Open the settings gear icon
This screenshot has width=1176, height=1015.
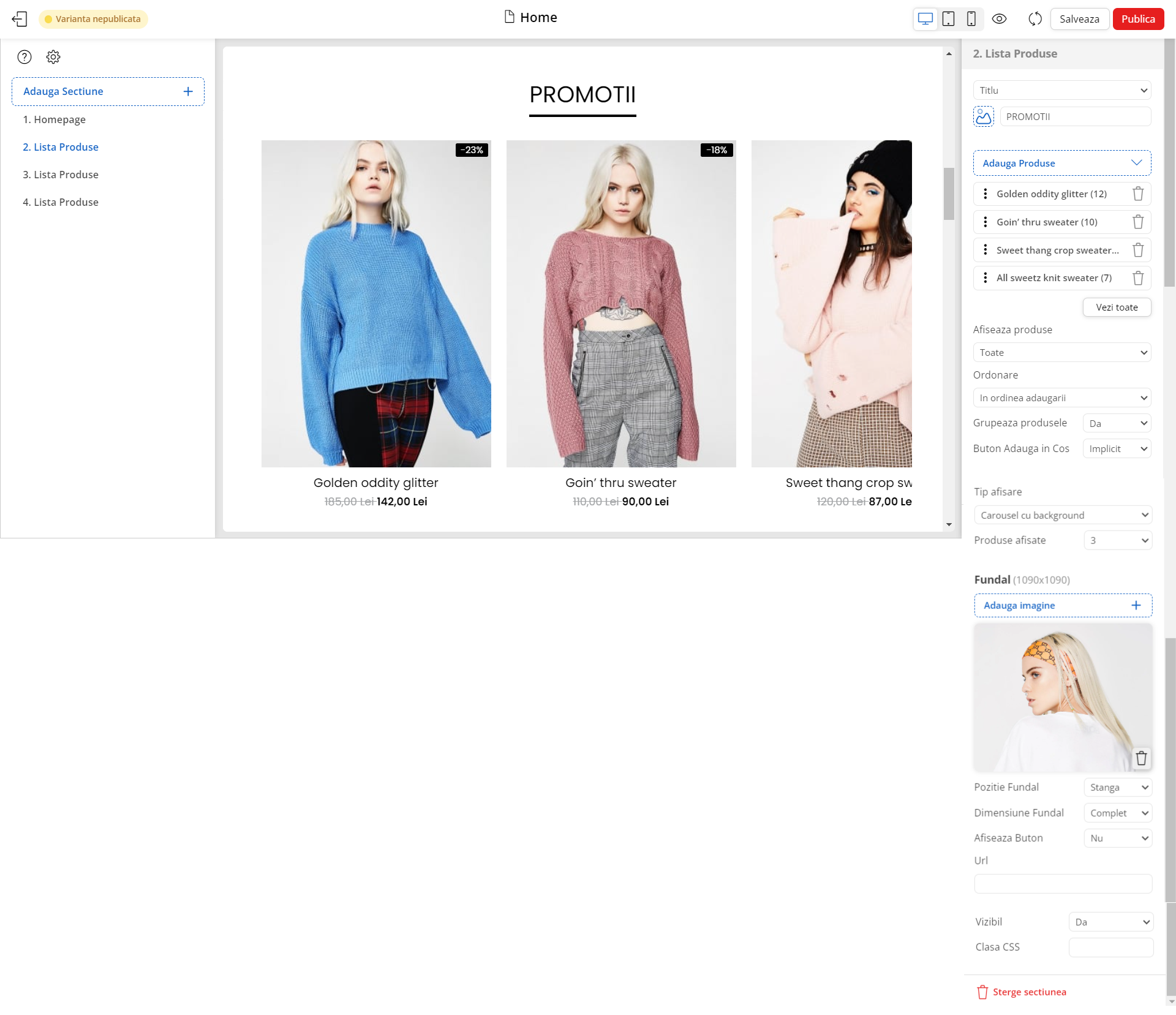(53, 56)
